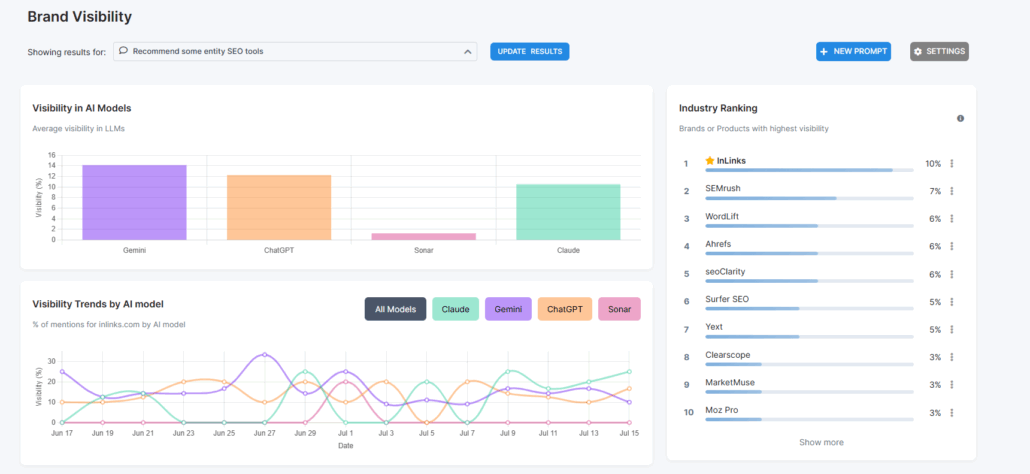Click the Jun 17 date label

click(63, 433)
